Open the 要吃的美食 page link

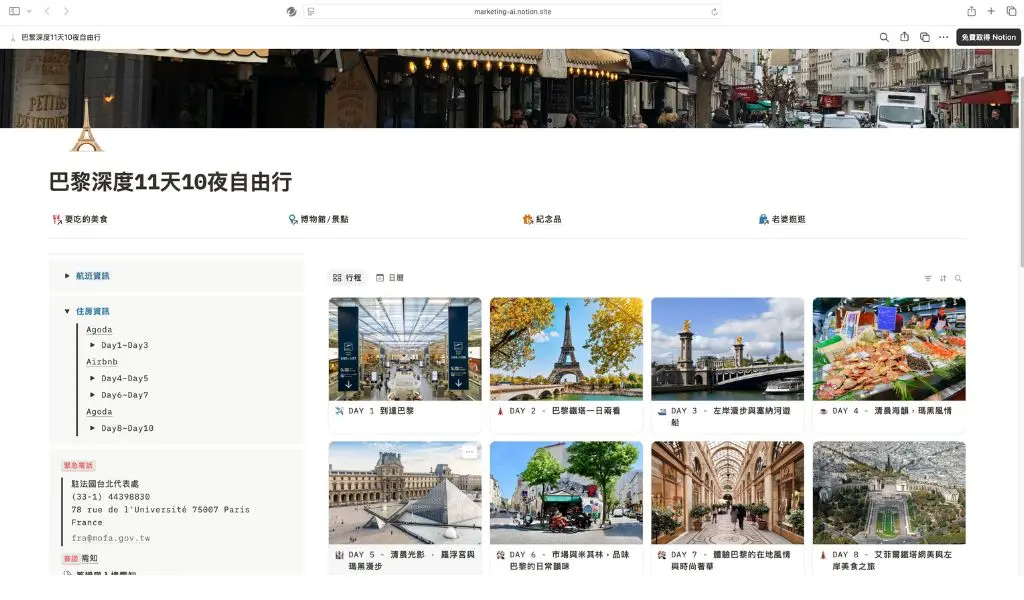[85, 219]
